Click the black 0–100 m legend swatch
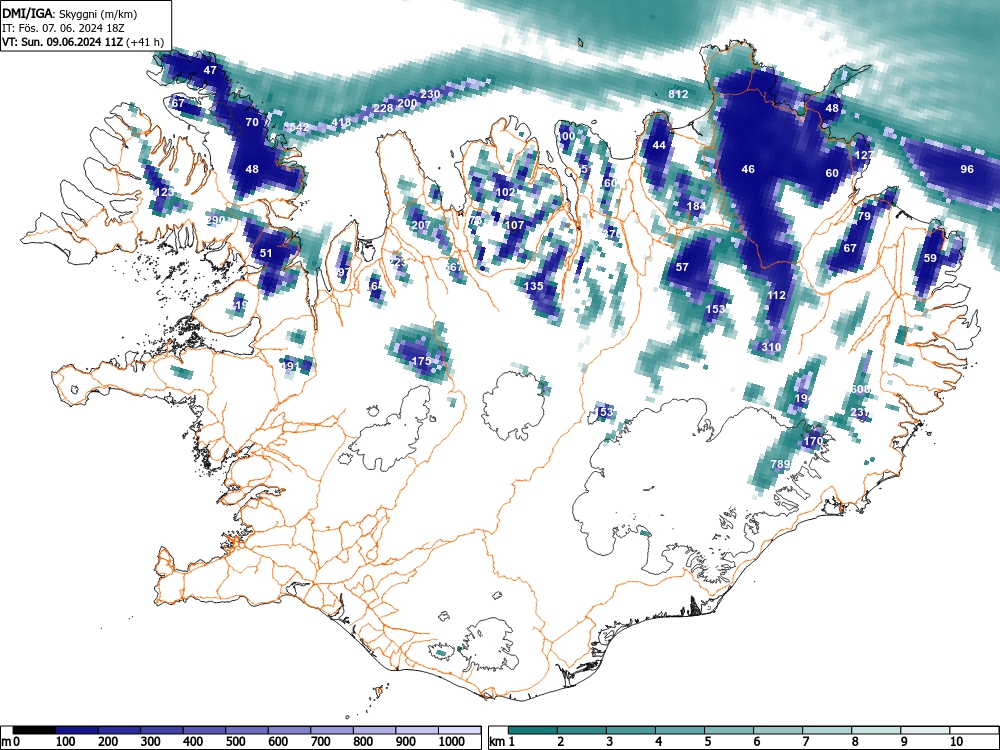Viewport: 1000px width, 750px height. click(x=34, y=730)
